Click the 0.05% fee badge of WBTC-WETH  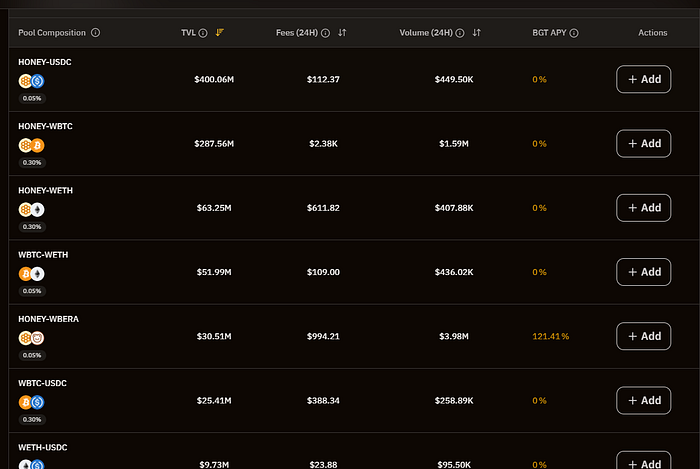(32, 291)
